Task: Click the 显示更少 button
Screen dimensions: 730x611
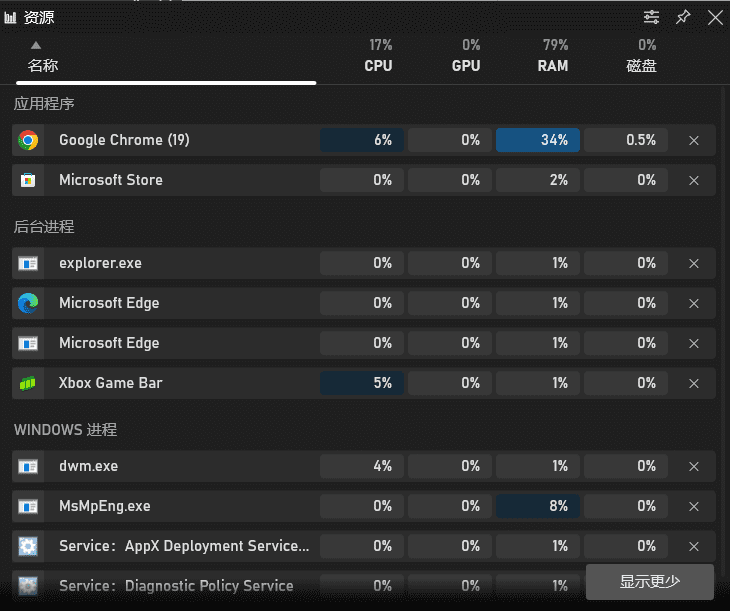Action: 650,582
